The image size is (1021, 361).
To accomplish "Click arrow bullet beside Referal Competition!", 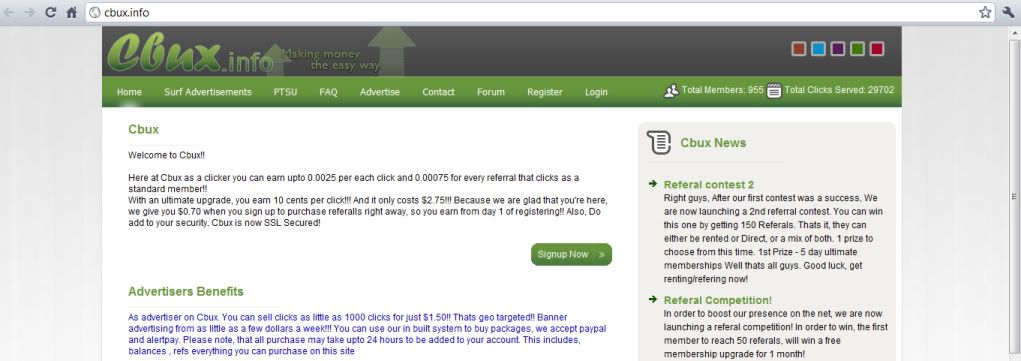I will tap(653, 299).
